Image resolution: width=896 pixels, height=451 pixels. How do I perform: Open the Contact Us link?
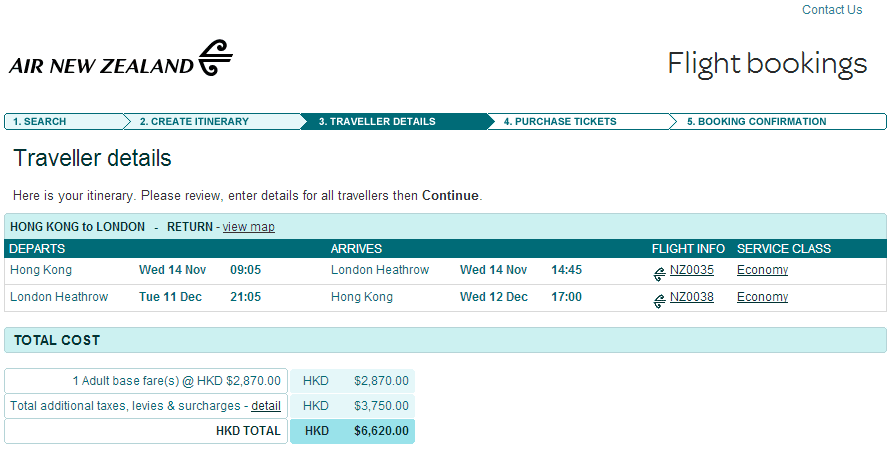pyautogui.click(x=831, y=10)
